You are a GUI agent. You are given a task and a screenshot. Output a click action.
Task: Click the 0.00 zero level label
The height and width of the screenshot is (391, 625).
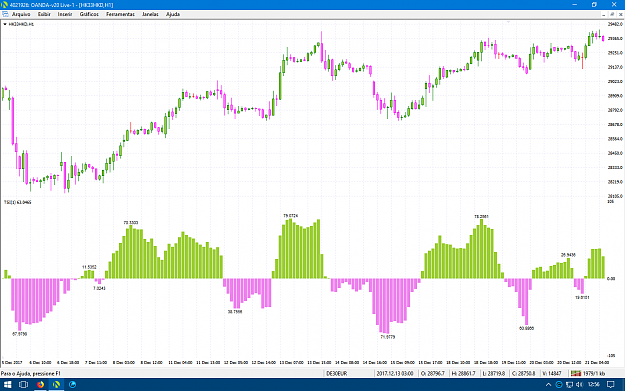(x=611, y=279)
